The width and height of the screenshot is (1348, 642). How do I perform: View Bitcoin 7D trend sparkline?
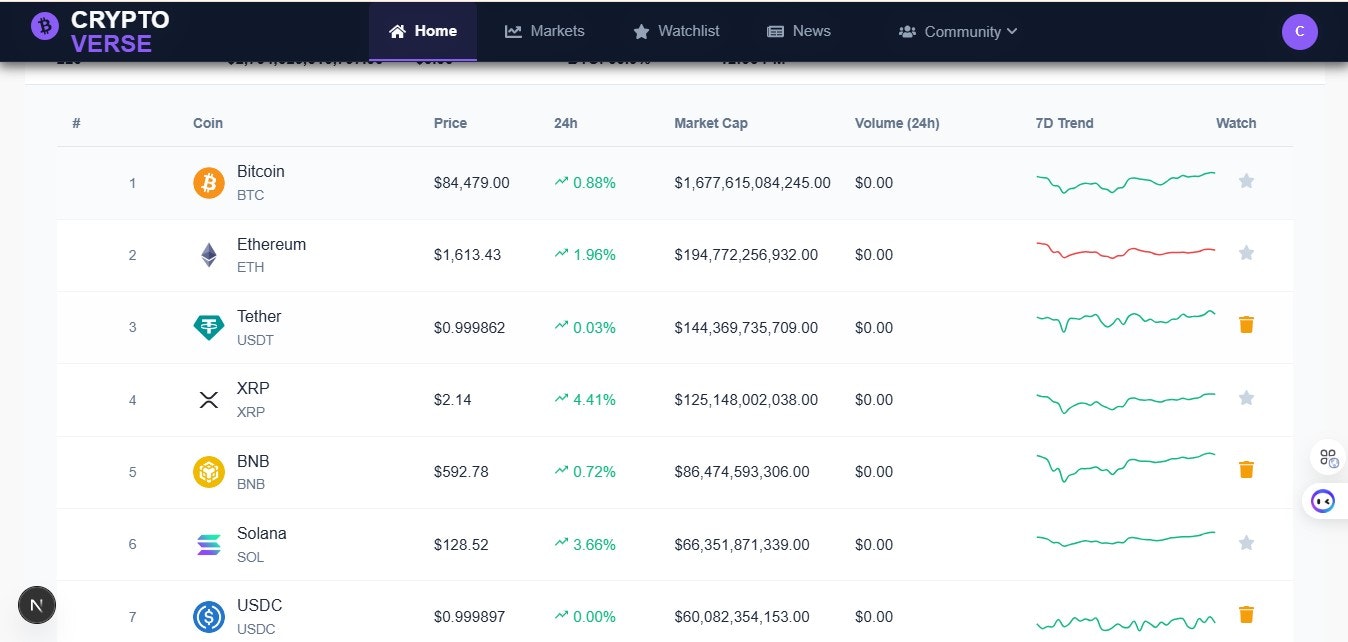pos(1126,182)
